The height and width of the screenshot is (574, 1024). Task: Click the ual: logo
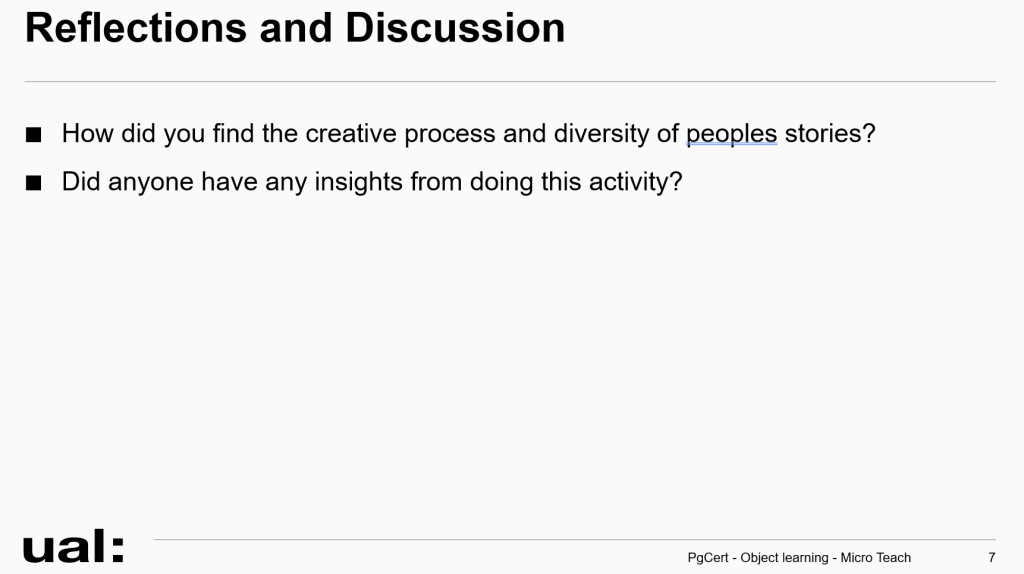73,546
